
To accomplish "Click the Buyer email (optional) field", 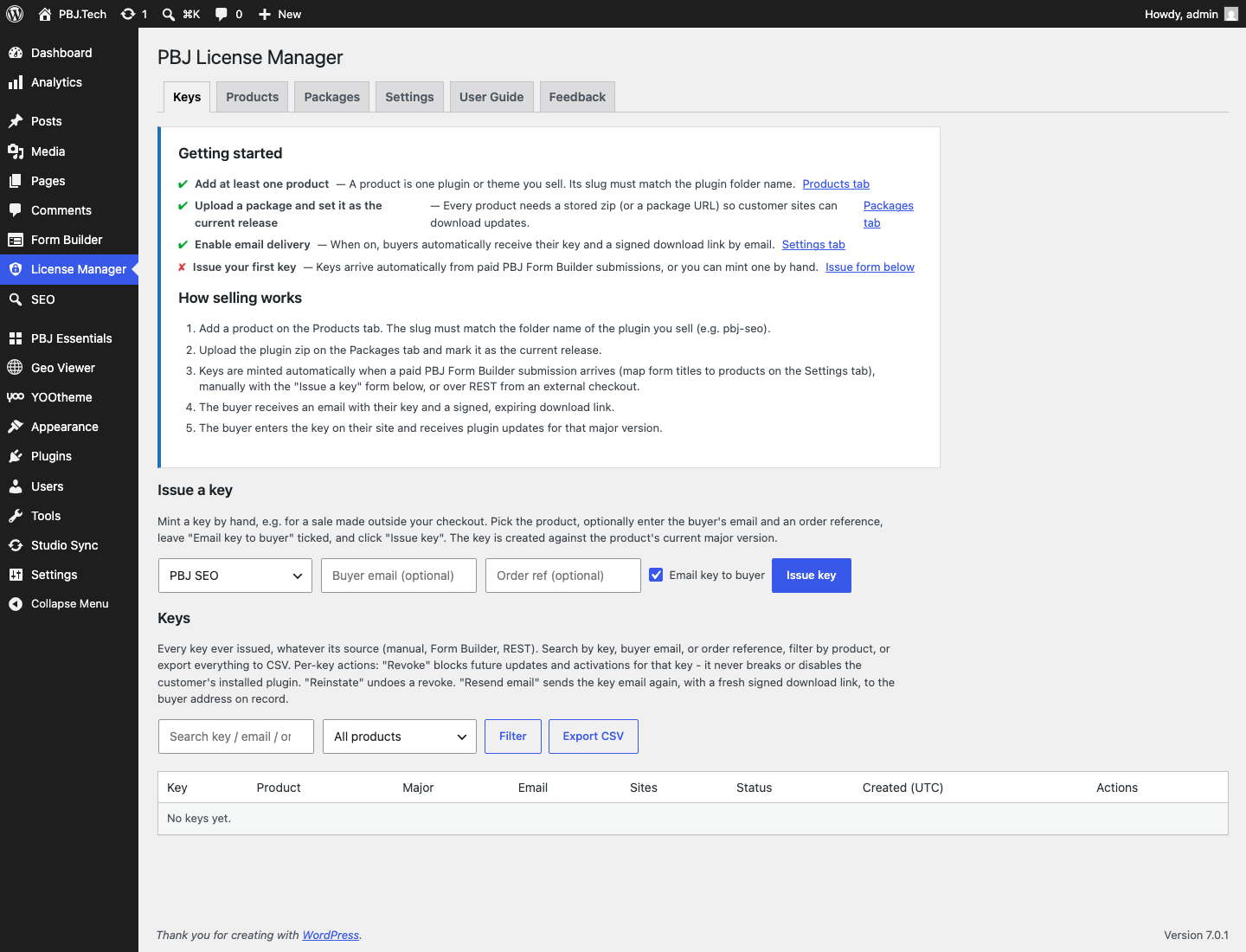I will [399, 576].
